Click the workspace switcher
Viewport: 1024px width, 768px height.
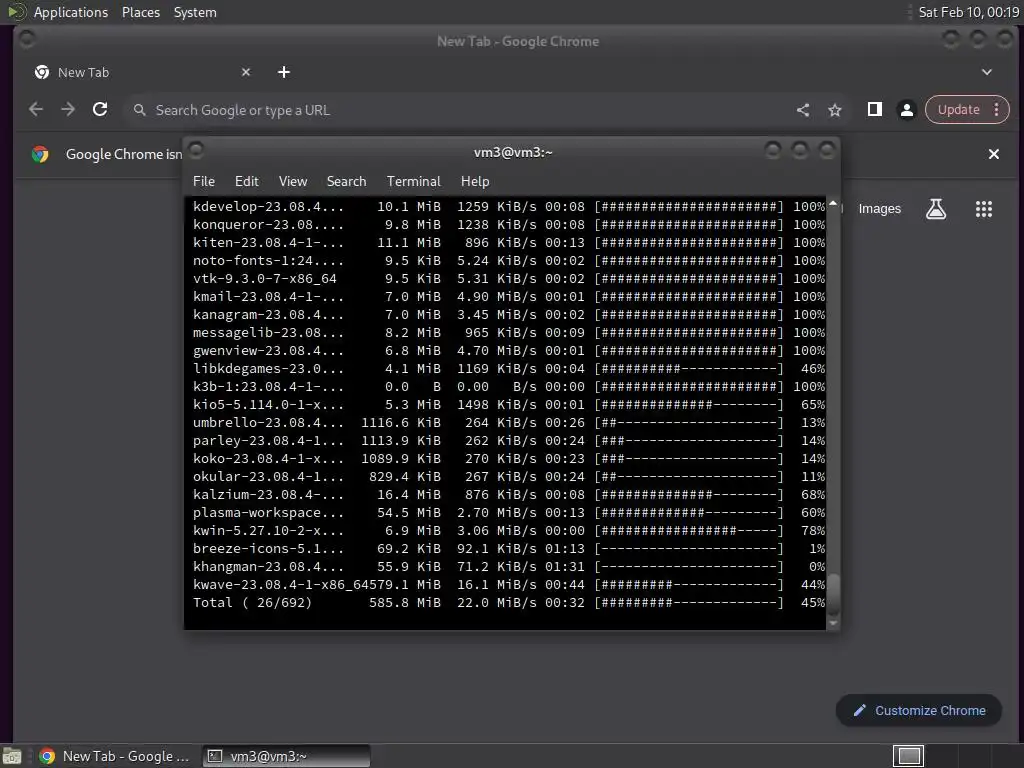(x=908, y=756)
